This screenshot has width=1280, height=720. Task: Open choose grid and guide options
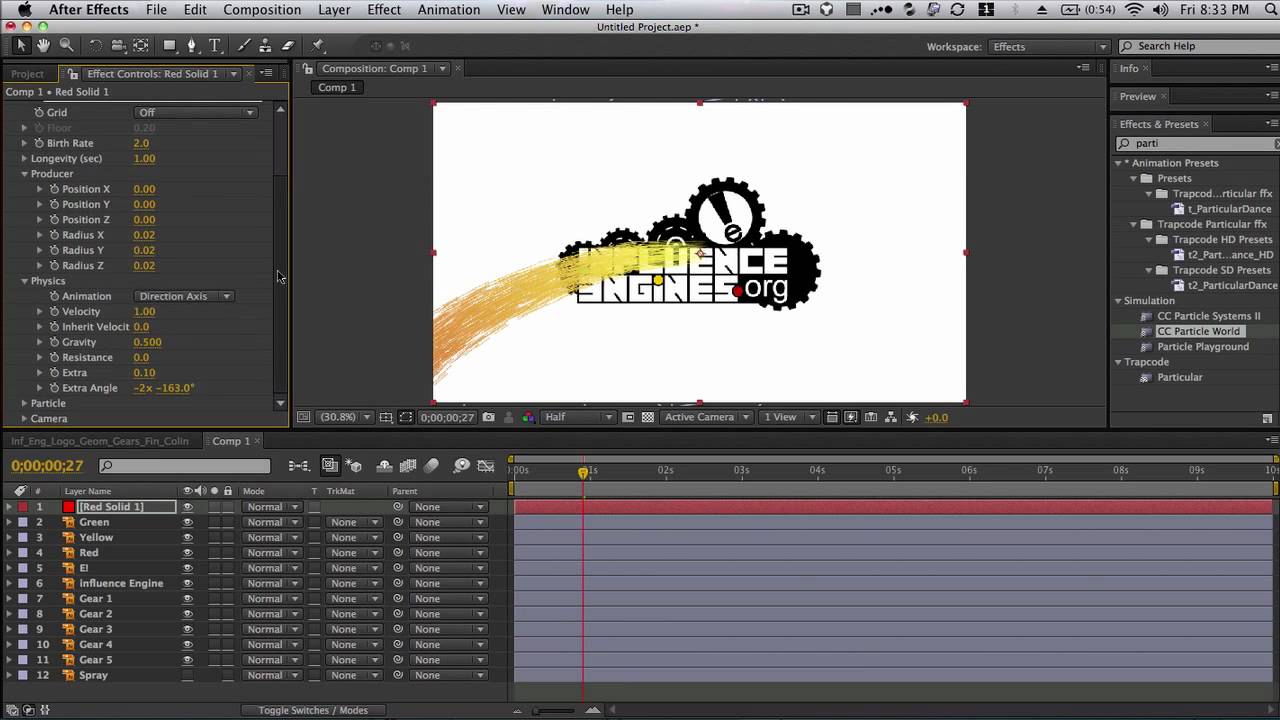tap(386, 417)
